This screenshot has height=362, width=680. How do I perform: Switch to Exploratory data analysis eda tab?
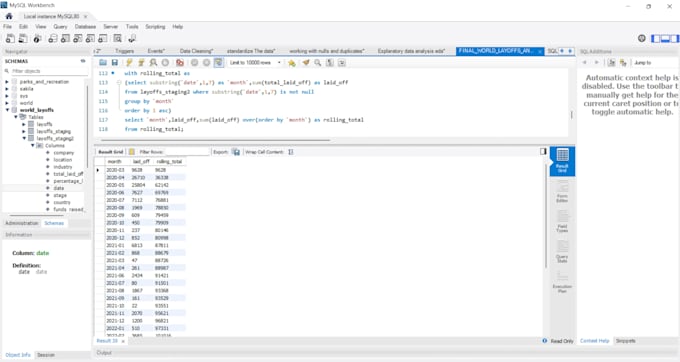[411, 51]
